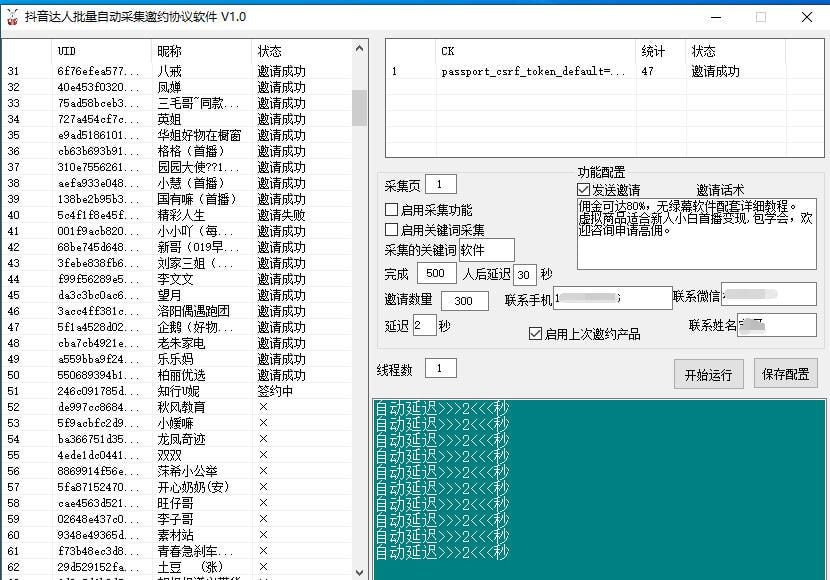Select row 31 nickname 八戒

pos(169,71)
